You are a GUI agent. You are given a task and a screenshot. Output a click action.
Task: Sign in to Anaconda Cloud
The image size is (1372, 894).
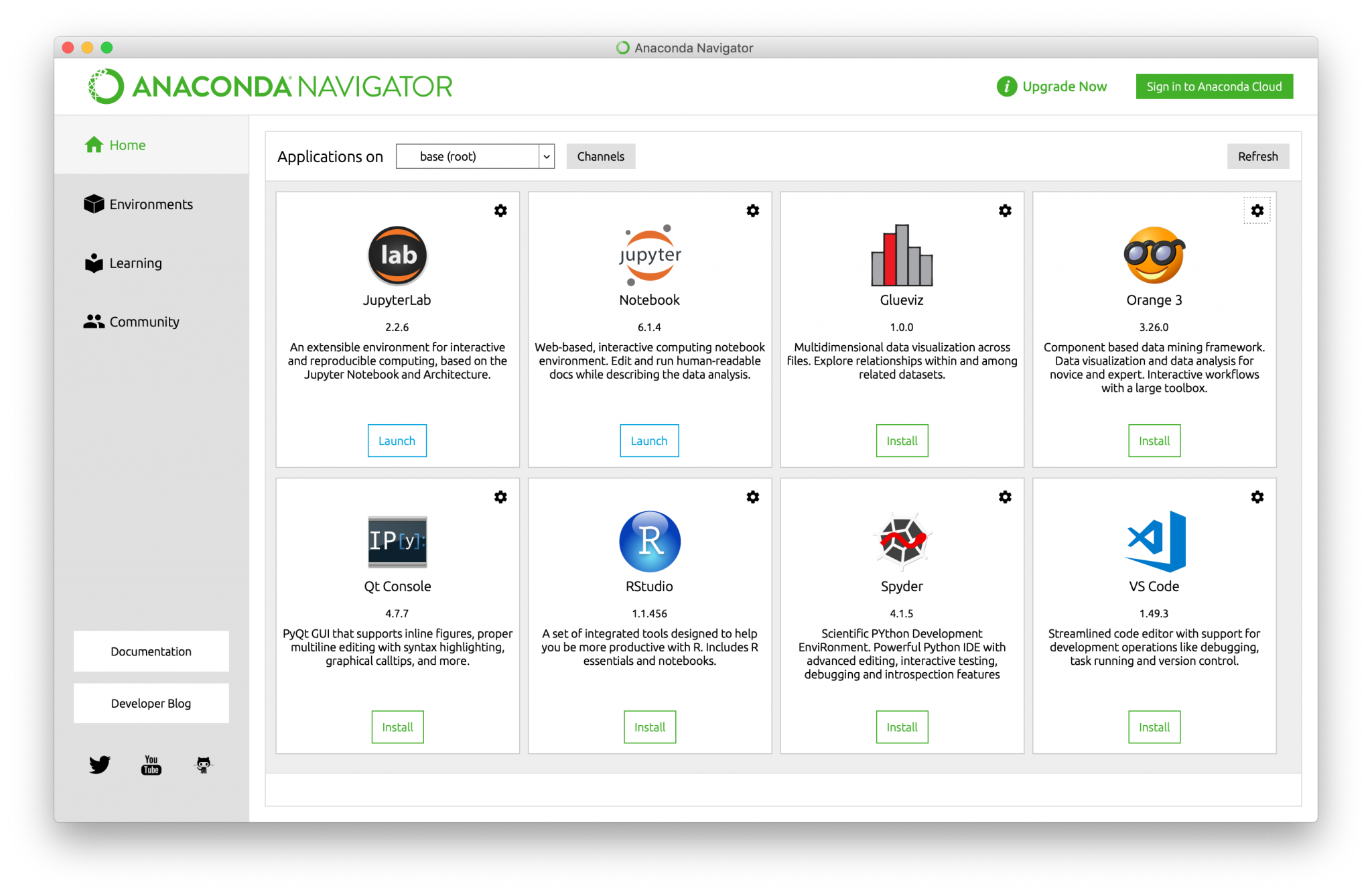1215,86
